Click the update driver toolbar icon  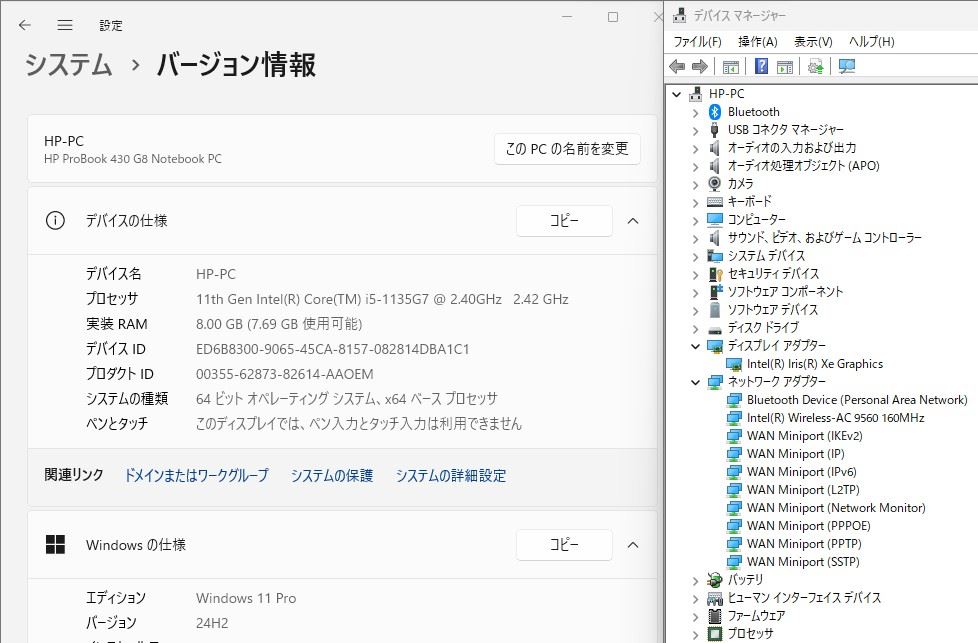[816, 67]
